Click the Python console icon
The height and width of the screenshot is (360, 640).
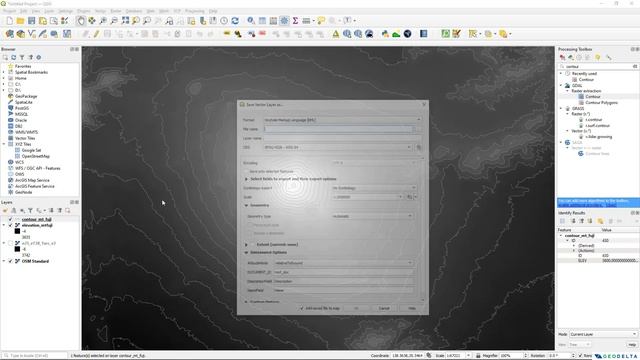pyautogui.click(x=385, y=34)
